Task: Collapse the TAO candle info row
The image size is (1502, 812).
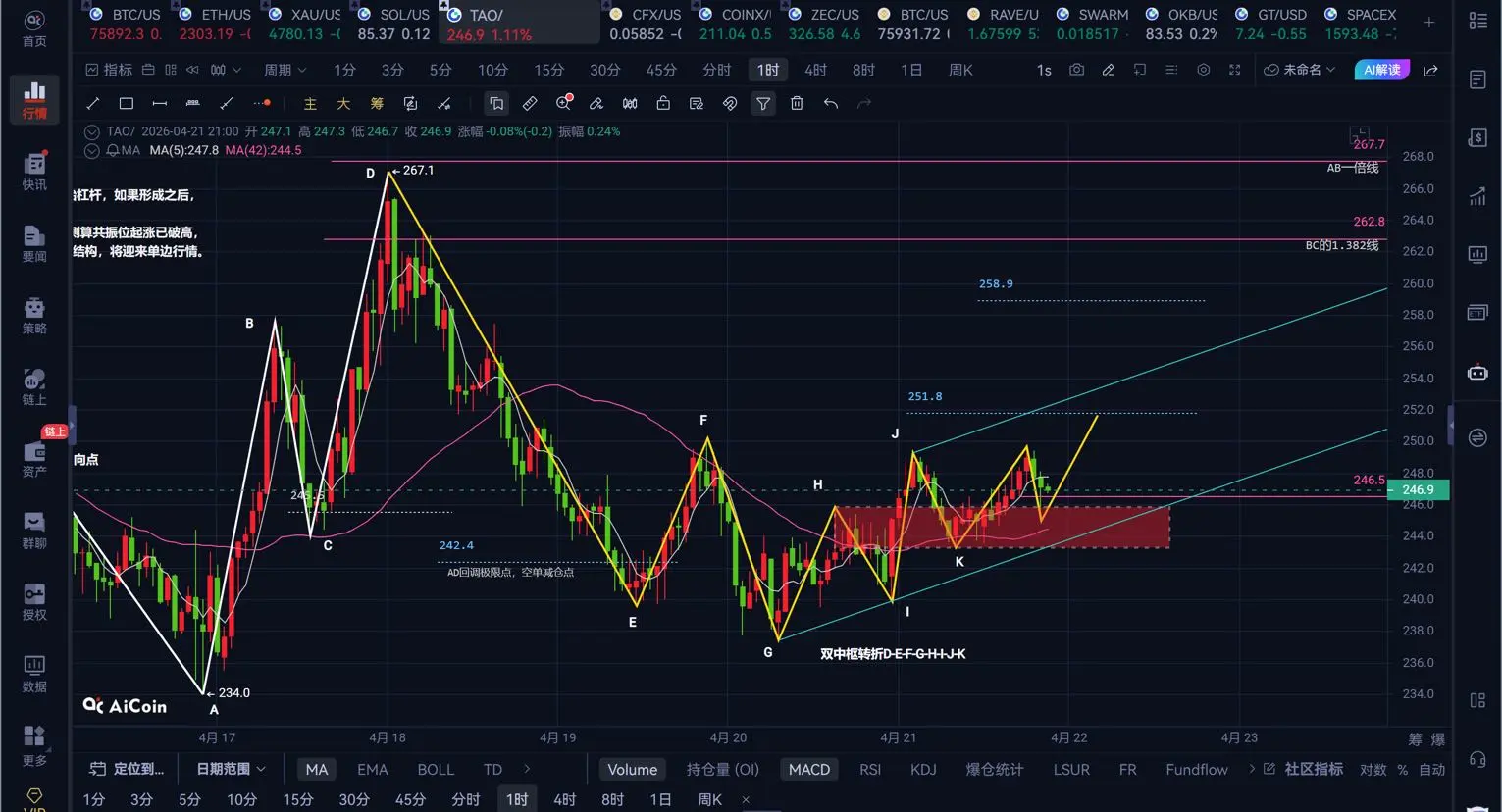Action: pyautogui.click(x=92, y=131)
